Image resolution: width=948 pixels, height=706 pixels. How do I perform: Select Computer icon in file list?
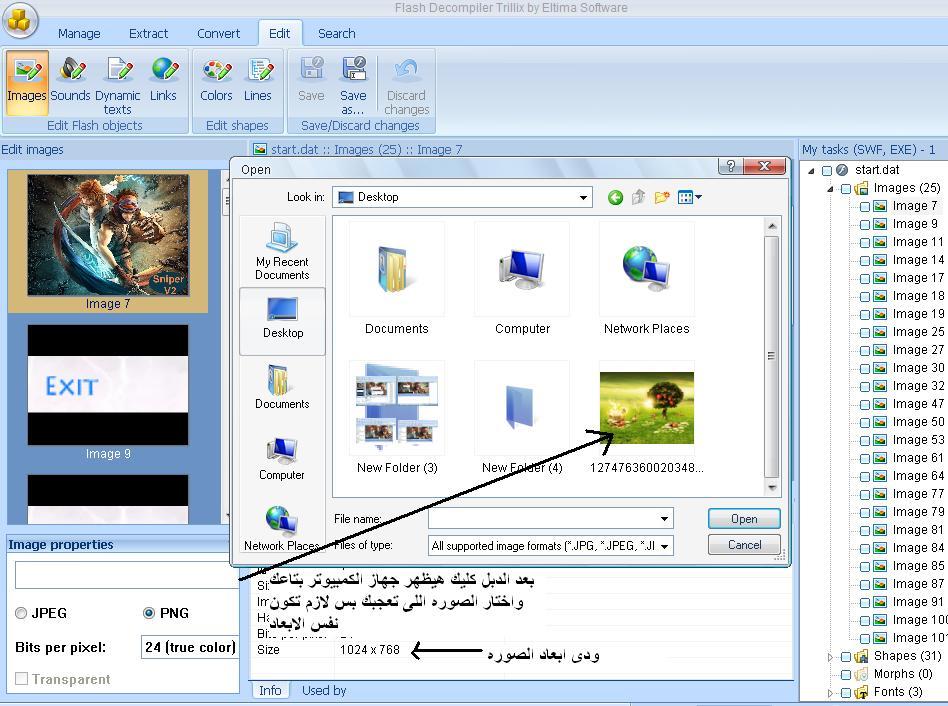pyautogui.click(x=522, y=278)
